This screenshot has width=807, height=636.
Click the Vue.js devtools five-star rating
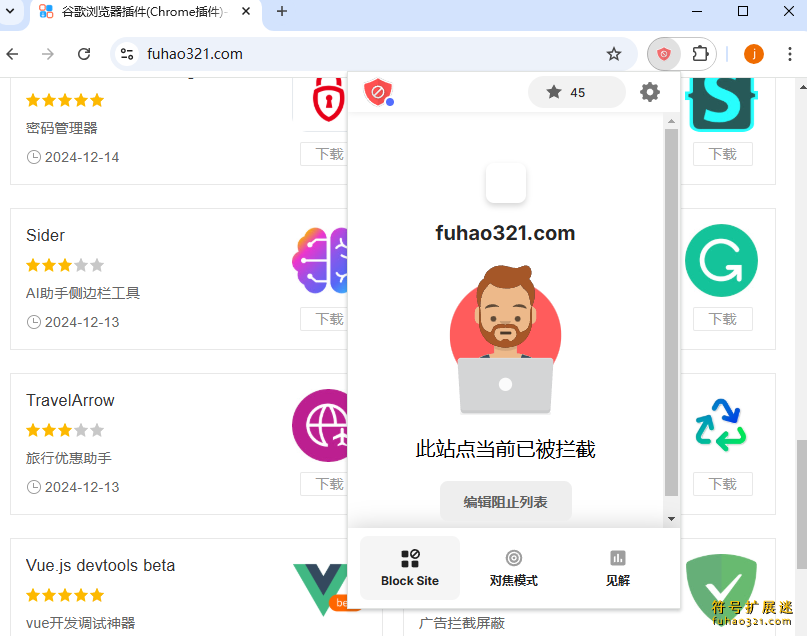(x=65, y=595)
